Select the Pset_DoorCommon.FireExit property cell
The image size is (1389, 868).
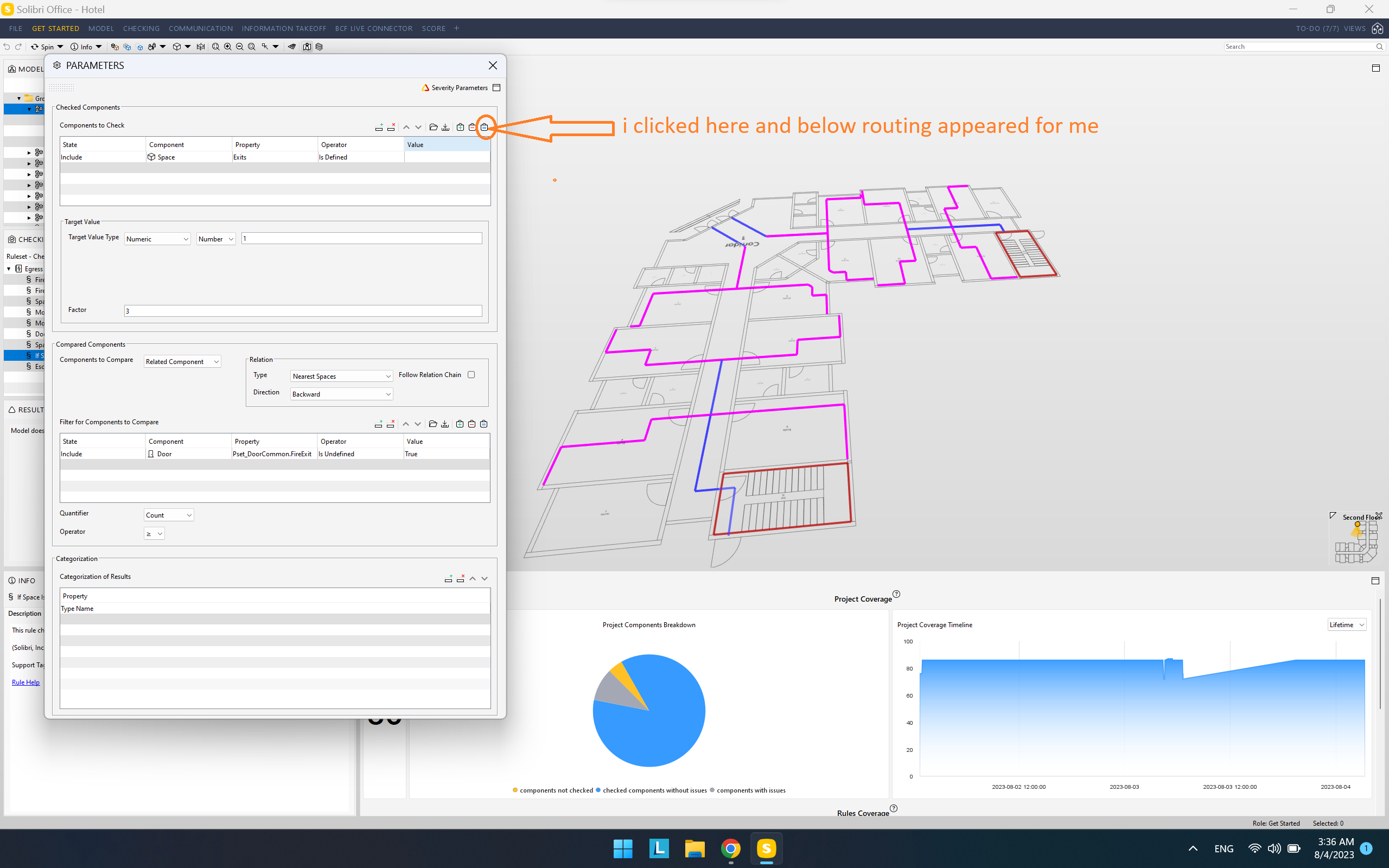click(275, 454)
